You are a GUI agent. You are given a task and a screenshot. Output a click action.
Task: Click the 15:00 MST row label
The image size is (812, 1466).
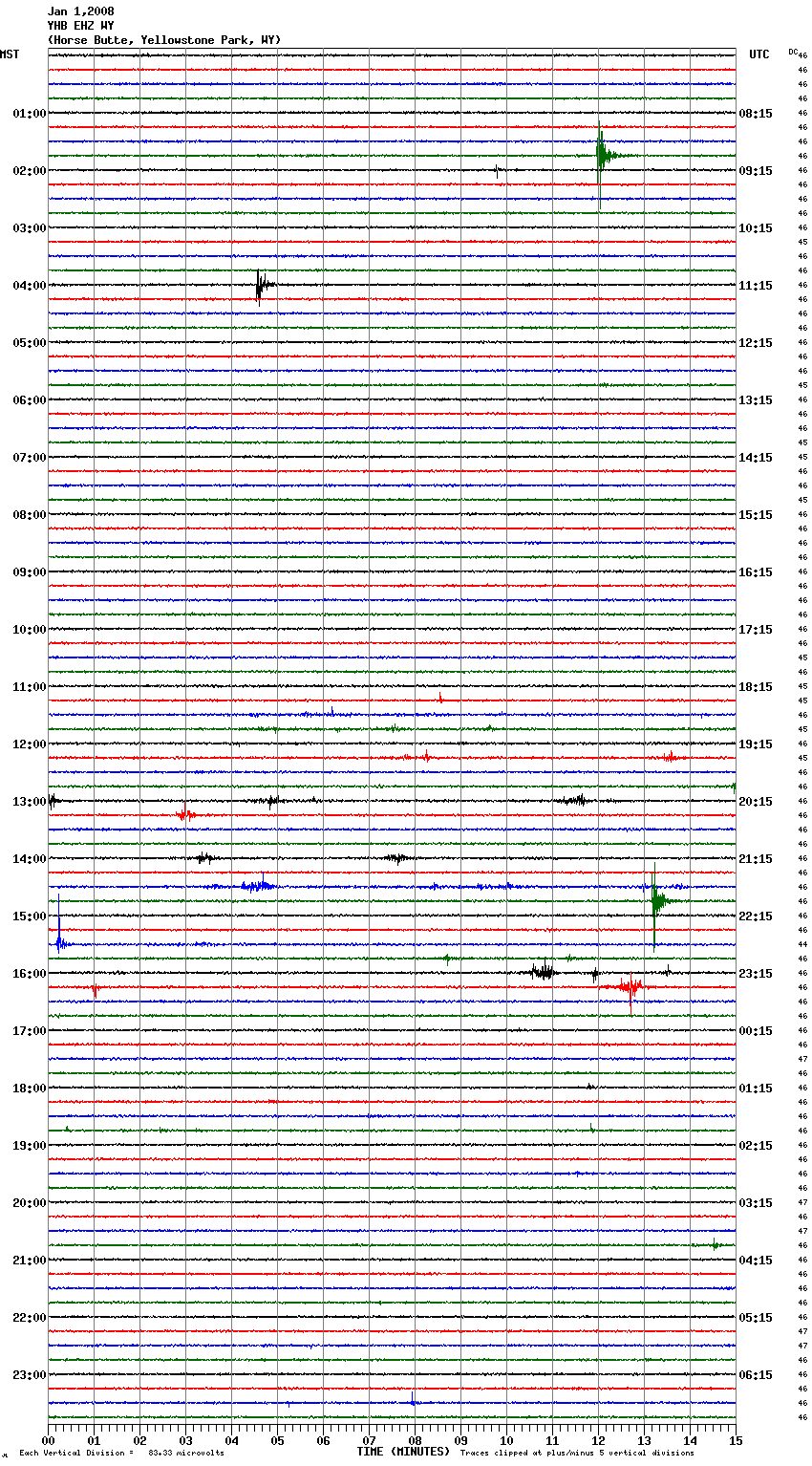pyautogui.click(x=29, y=916)
